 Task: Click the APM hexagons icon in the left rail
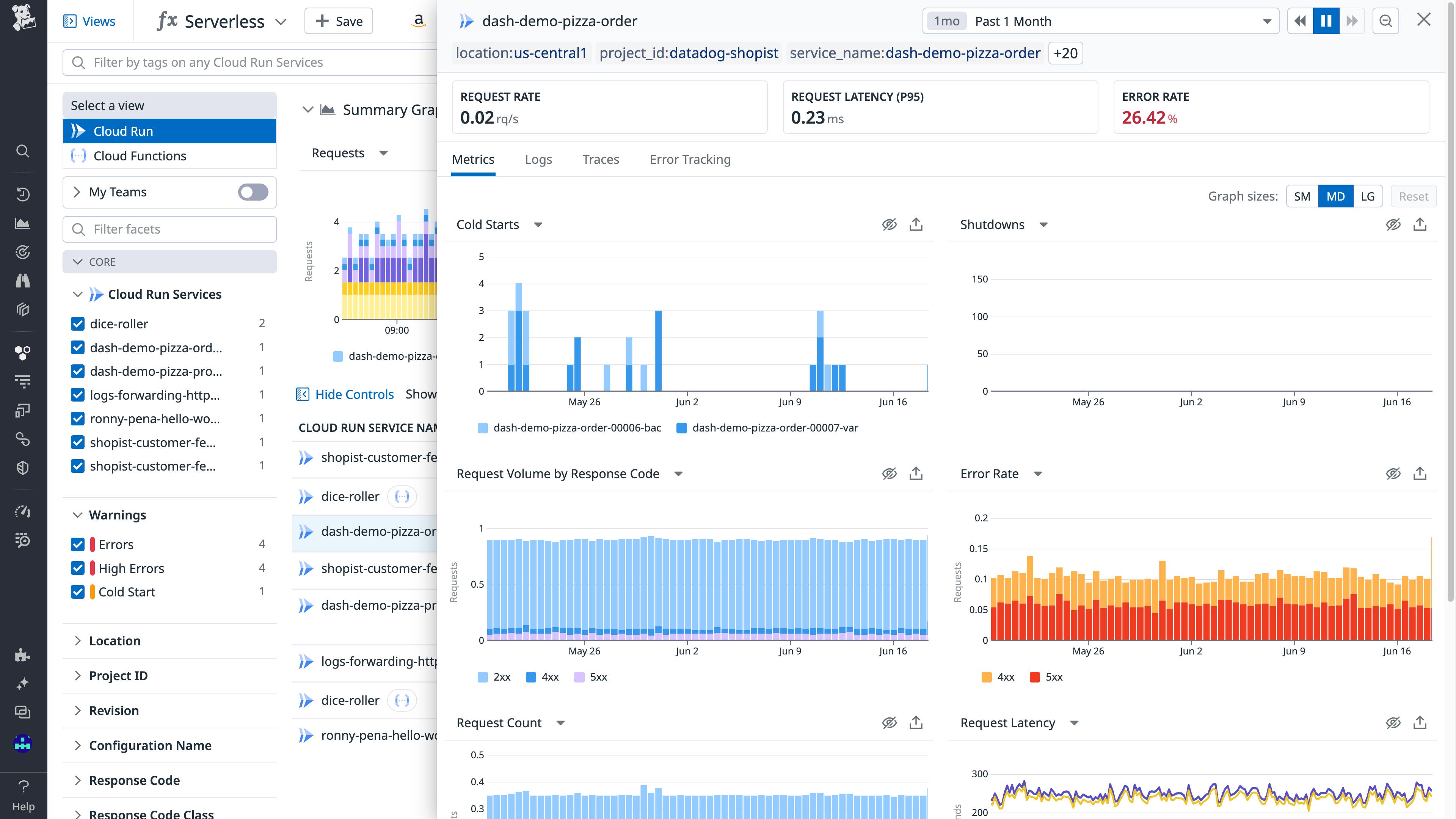click(x=23, y=353)
